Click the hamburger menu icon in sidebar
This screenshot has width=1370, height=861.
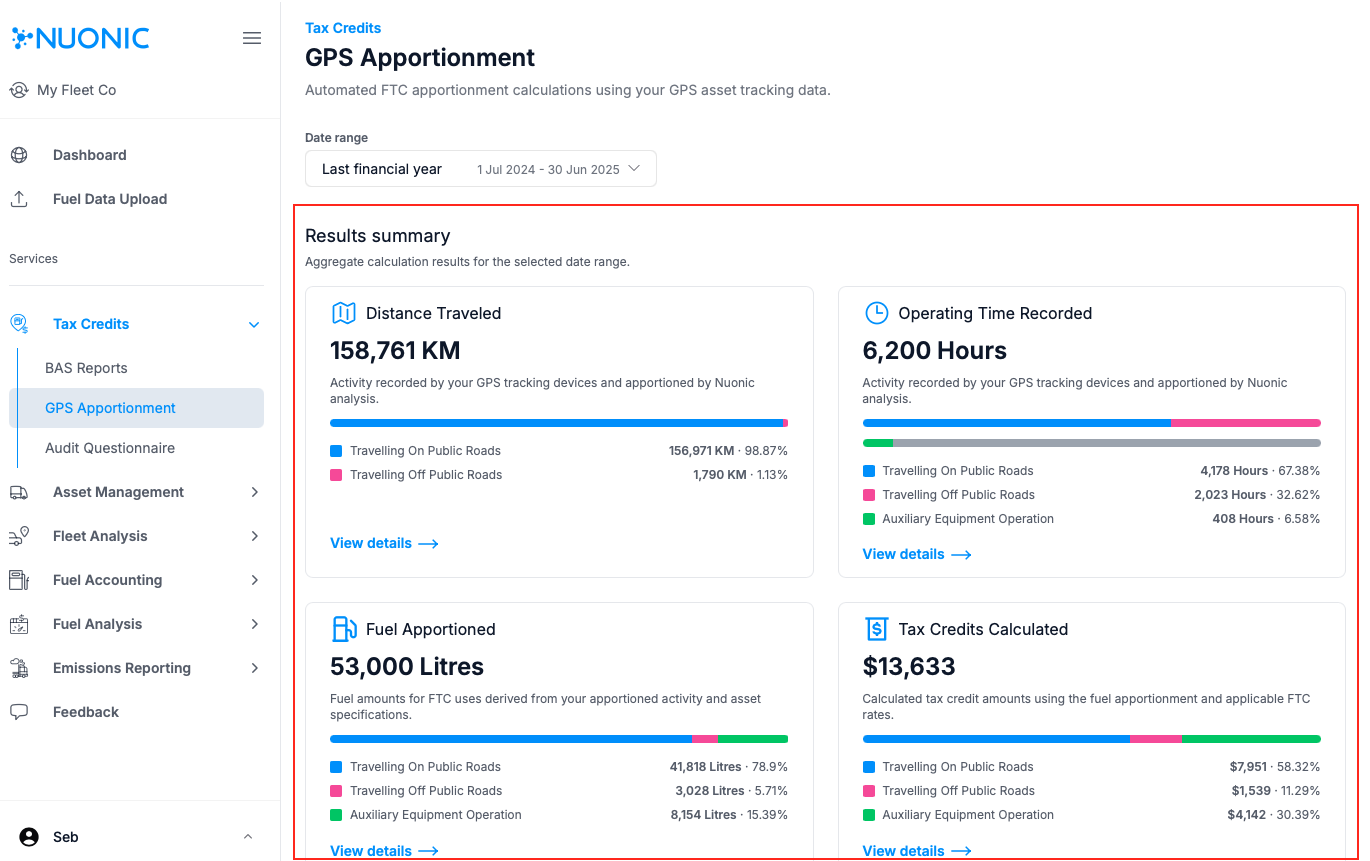(252, 38)
